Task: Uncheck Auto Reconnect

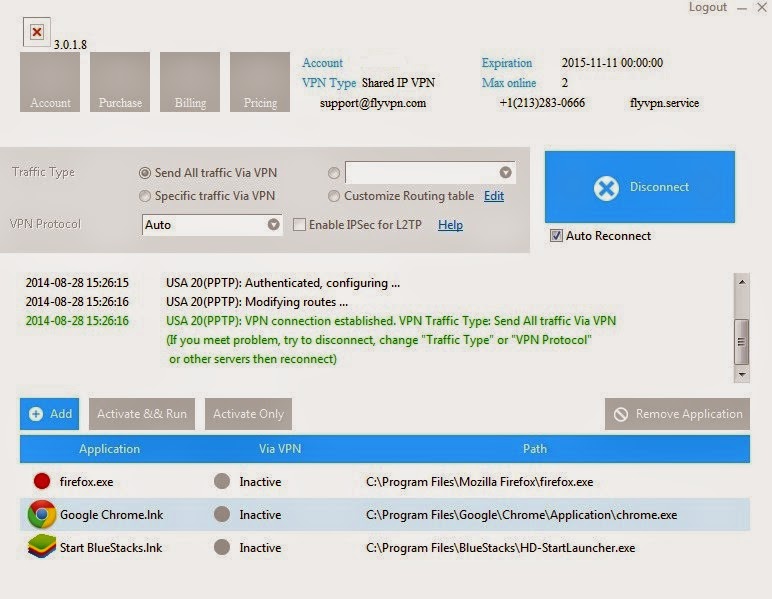Action: click(x=556, y=236)
